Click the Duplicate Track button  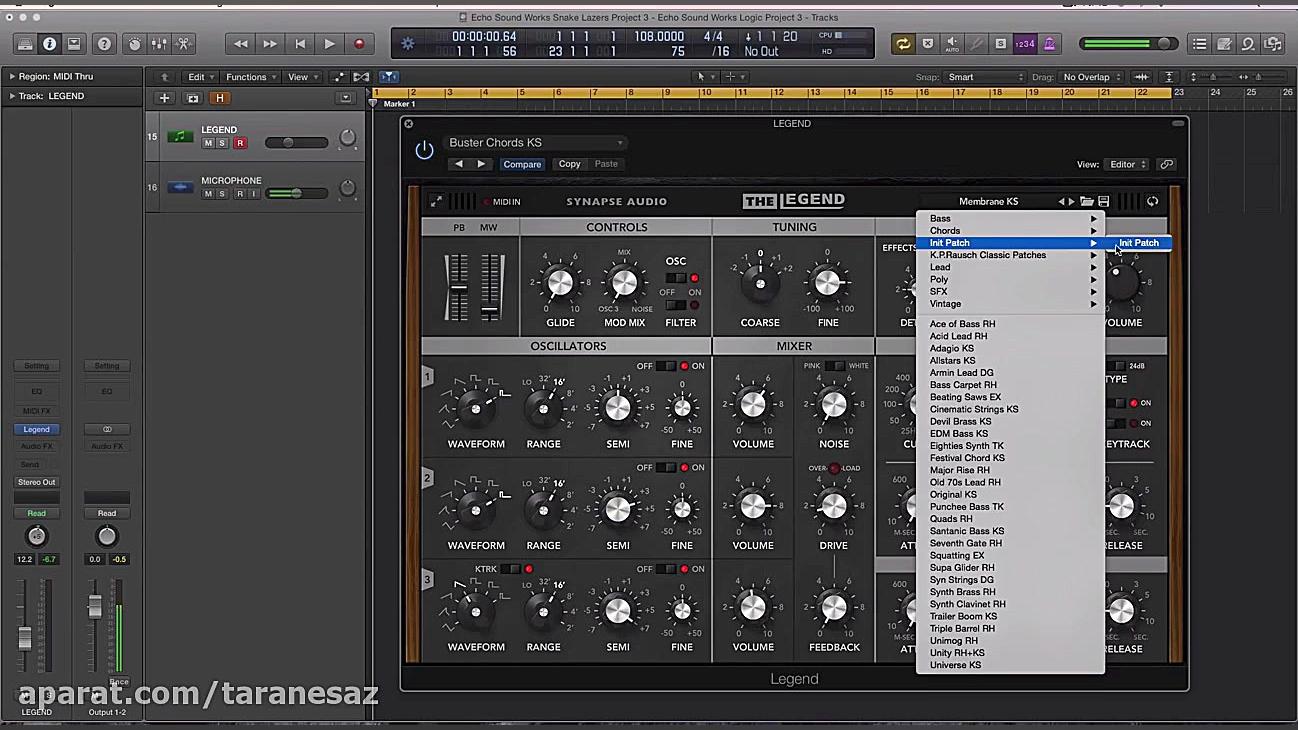pos(193,98)
